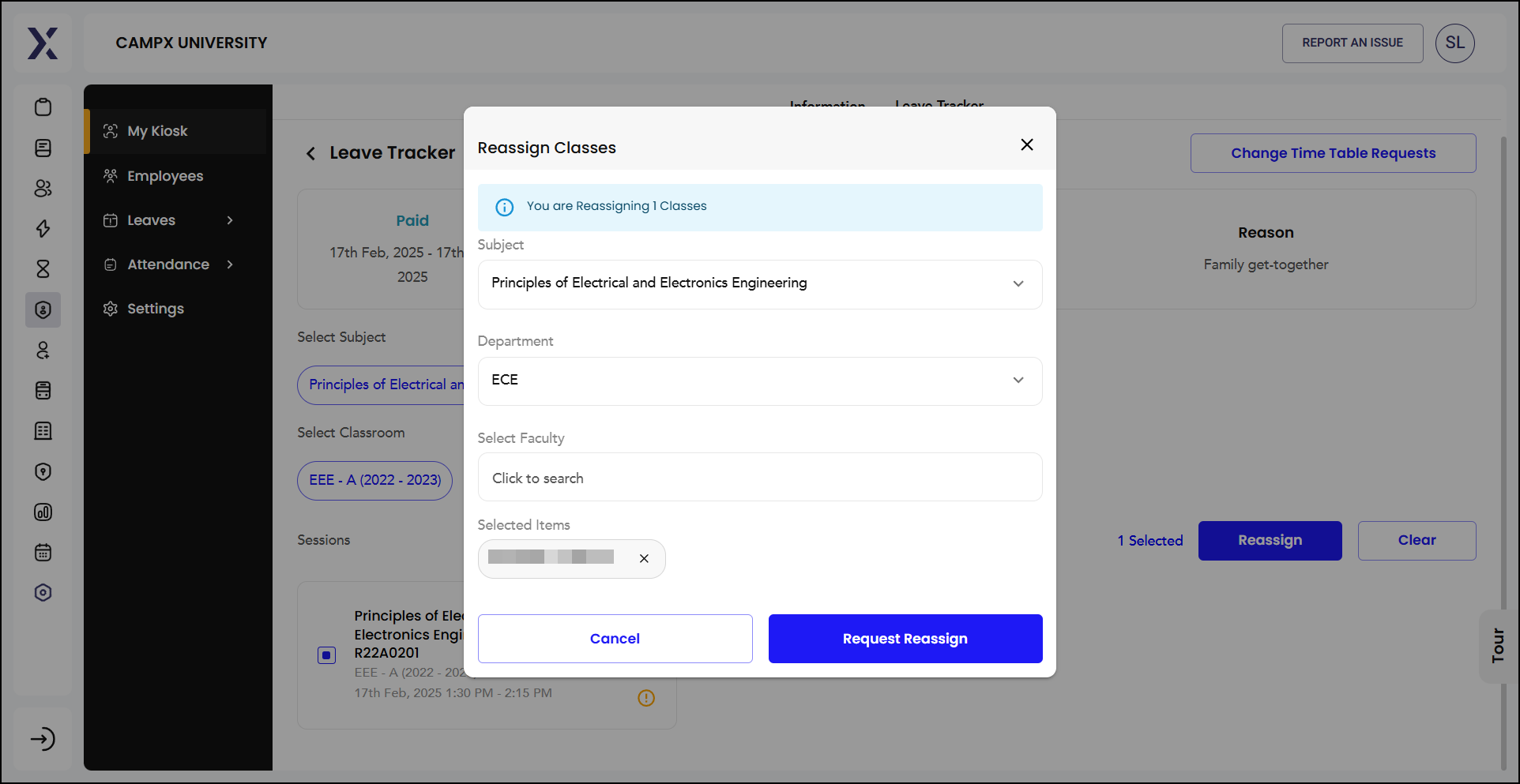Image resolution: width=1520 pixels, height=784 pixels.
Task: Open the building icon in left rail
Action: point(43,431)
